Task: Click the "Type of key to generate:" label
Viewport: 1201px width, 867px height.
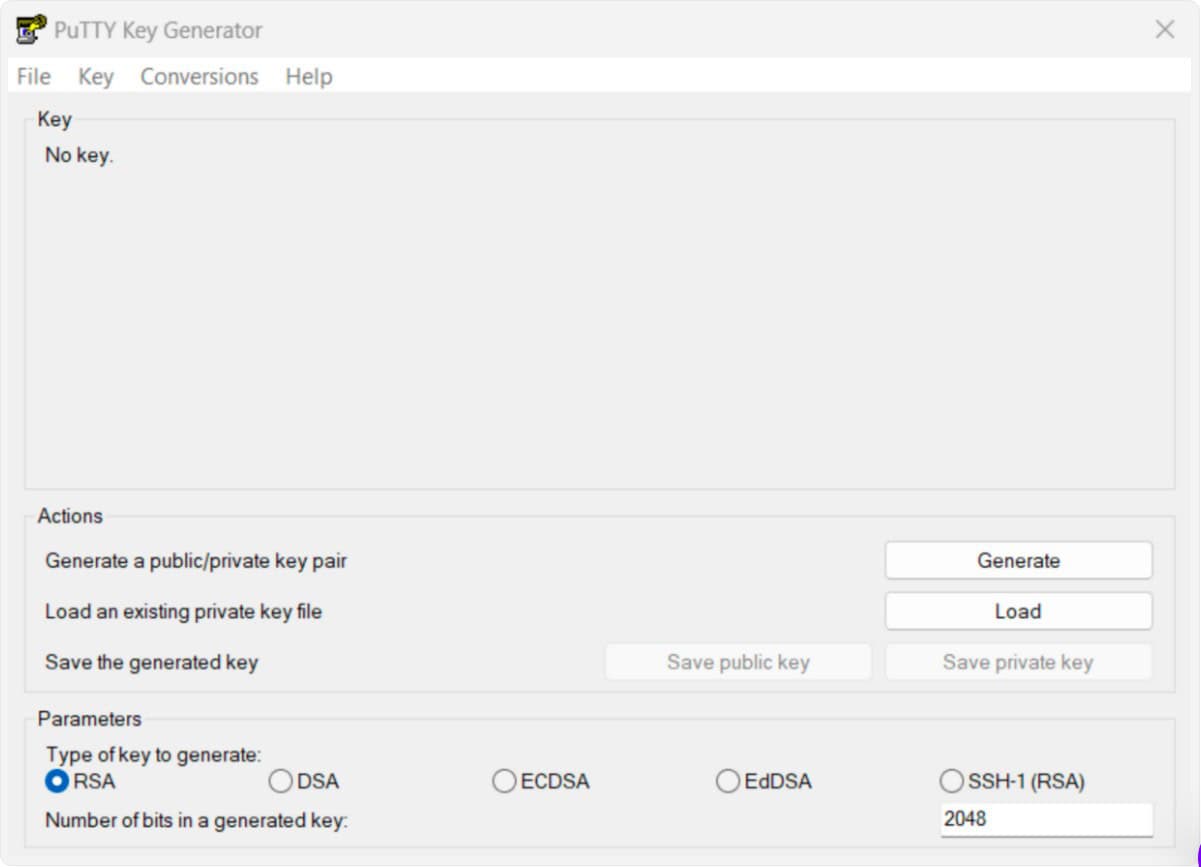Action: 153,755
